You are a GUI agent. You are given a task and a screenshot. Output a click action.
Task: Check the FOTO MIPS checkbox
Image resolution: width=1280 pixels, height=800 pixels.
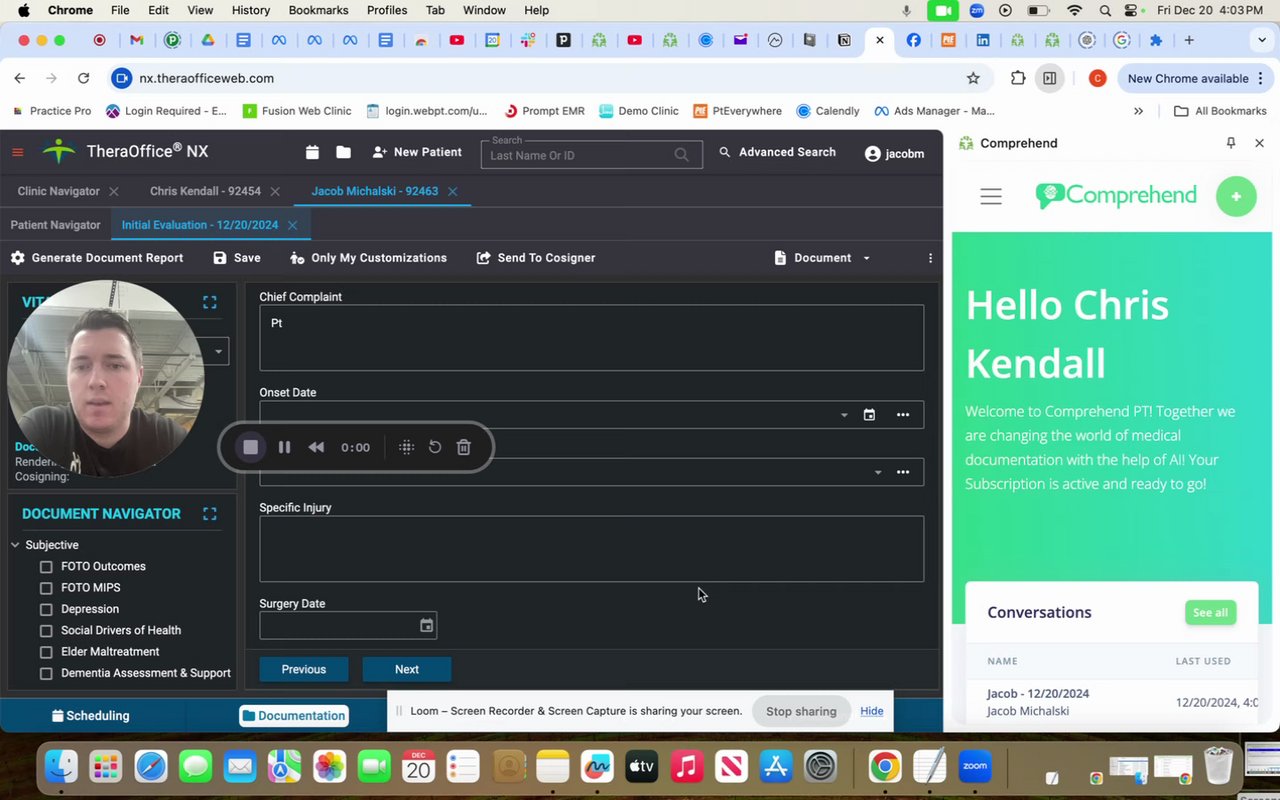46,588
